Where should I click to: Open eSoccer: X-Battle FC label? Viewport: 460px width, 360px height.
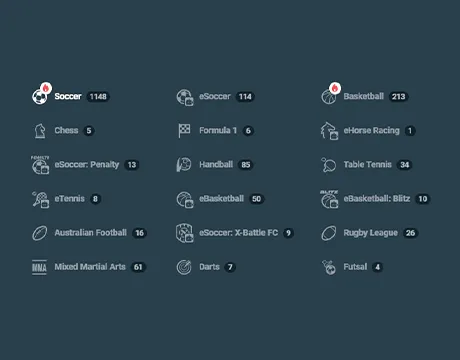[x=238, y=233]
